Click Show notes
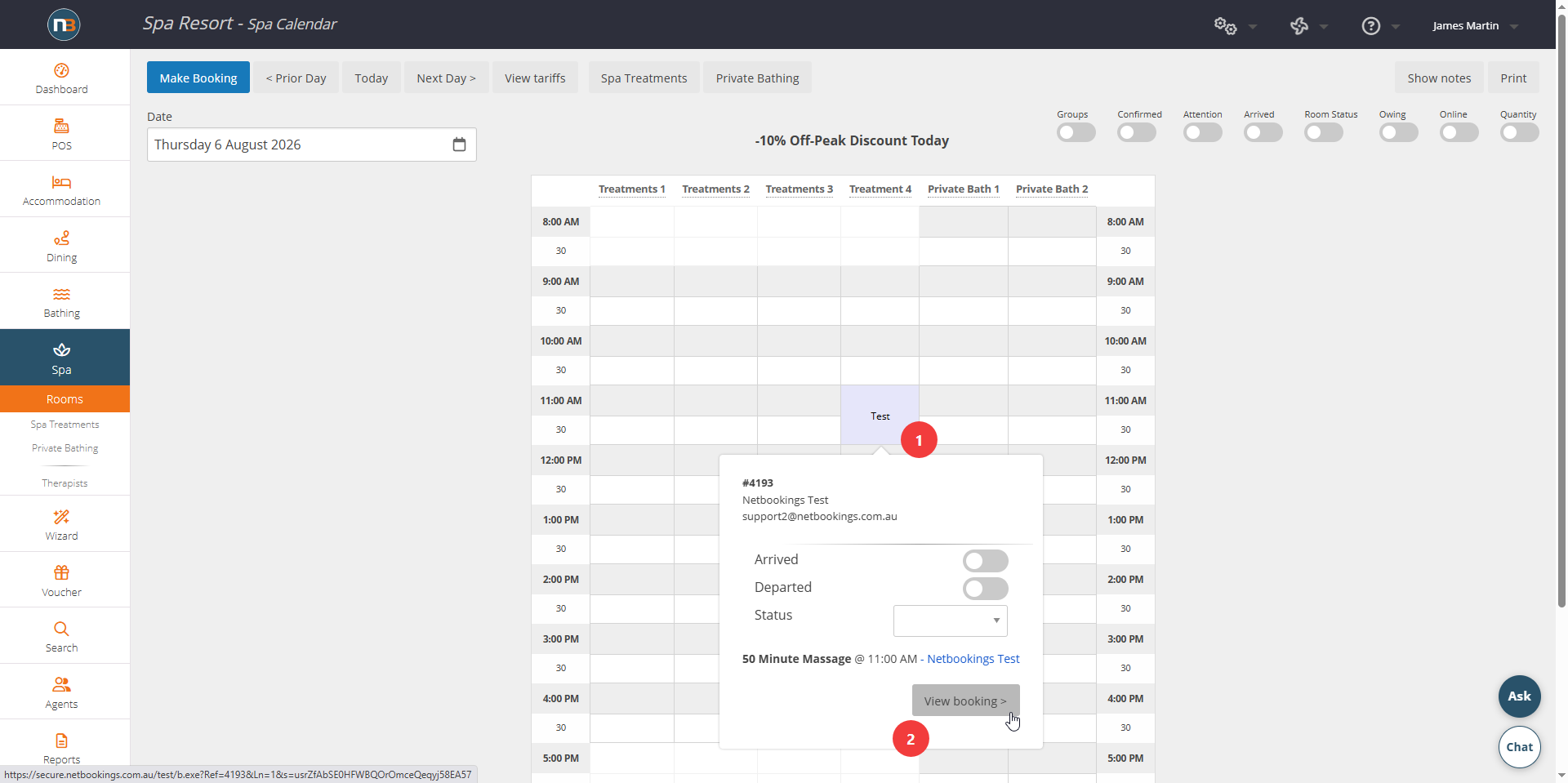Image resolution: width=1568 pixels, height=783 pixels. [x=1439, y=78]
